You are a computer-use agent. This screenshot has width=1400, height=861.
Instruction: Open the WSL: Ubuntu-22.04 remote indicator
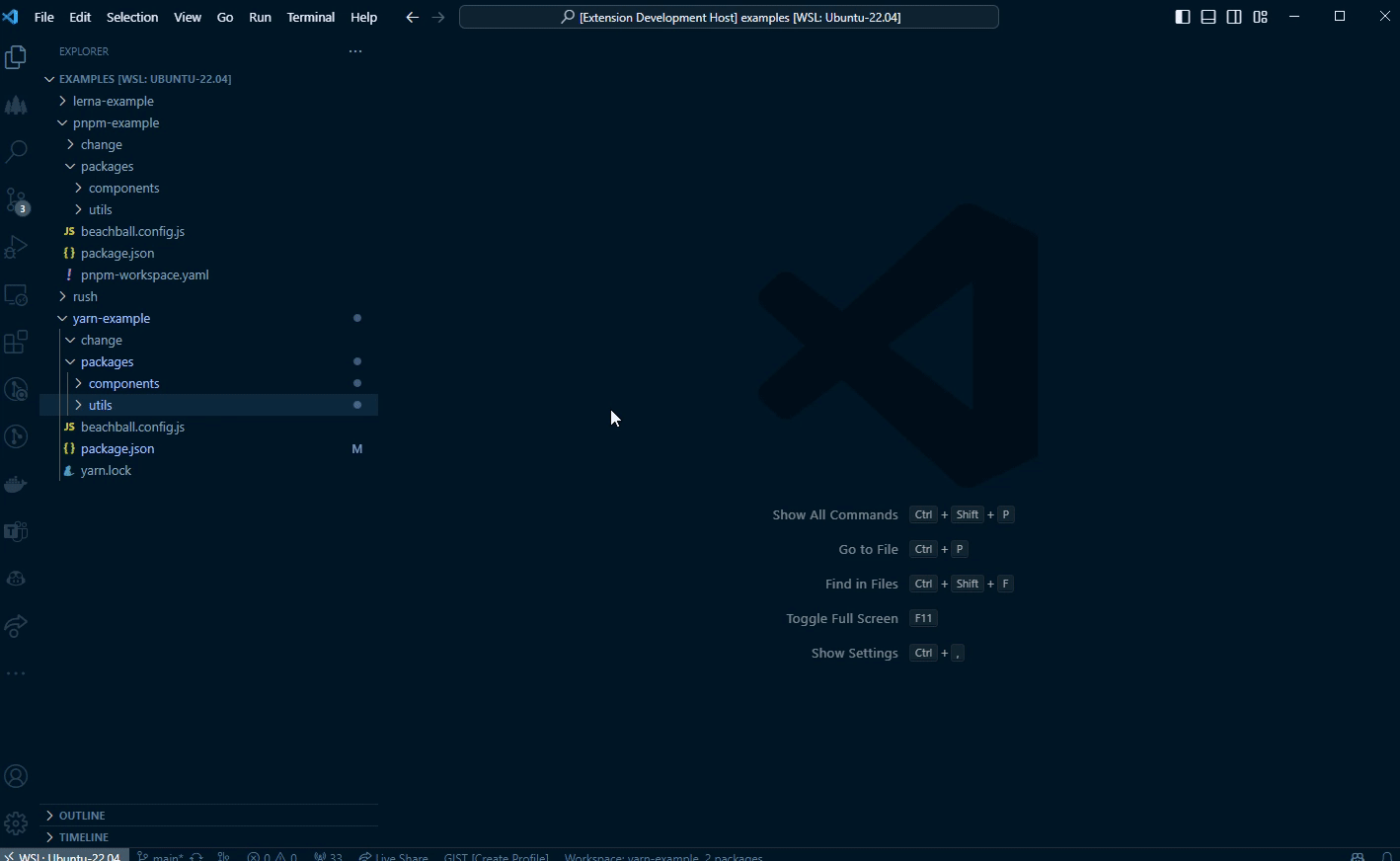[63, 856]
